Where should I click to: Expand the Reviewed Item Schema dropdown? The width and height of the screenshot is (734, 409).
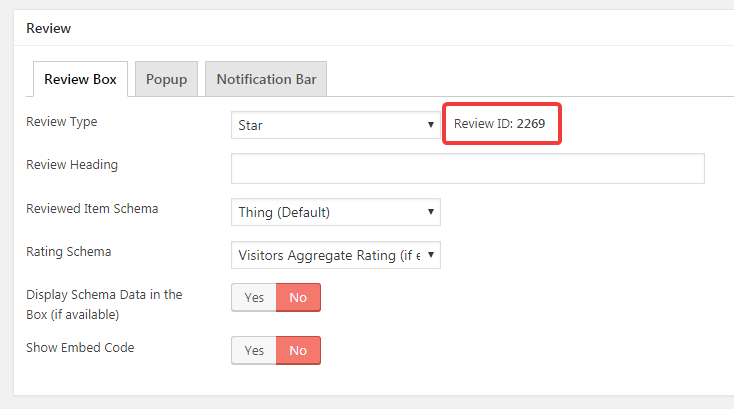(335, 212)
